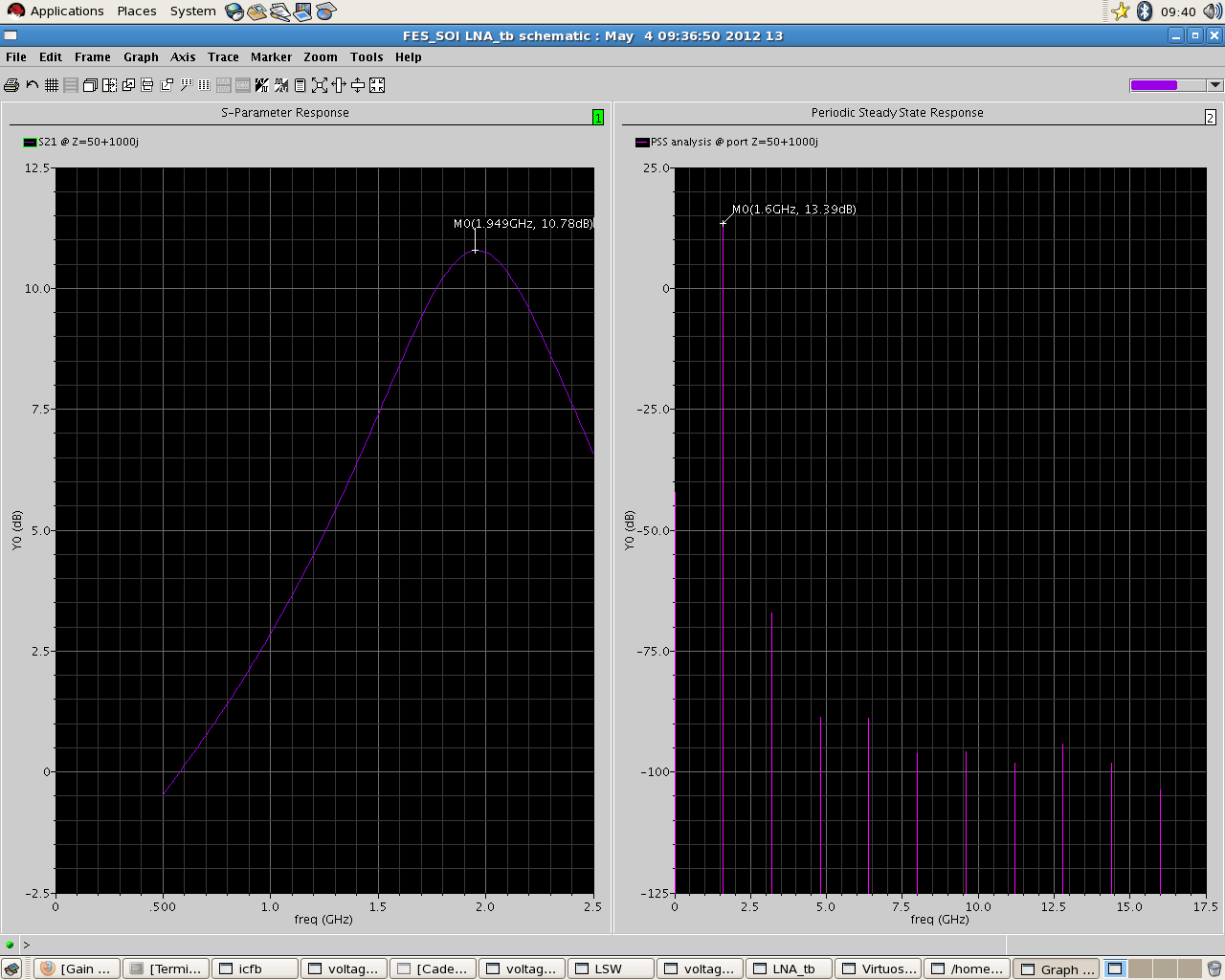Switch to the LNA_tb taskbar window
Image resolution: width=1225 pixels, height=980 pixels.
pos(788,969)
